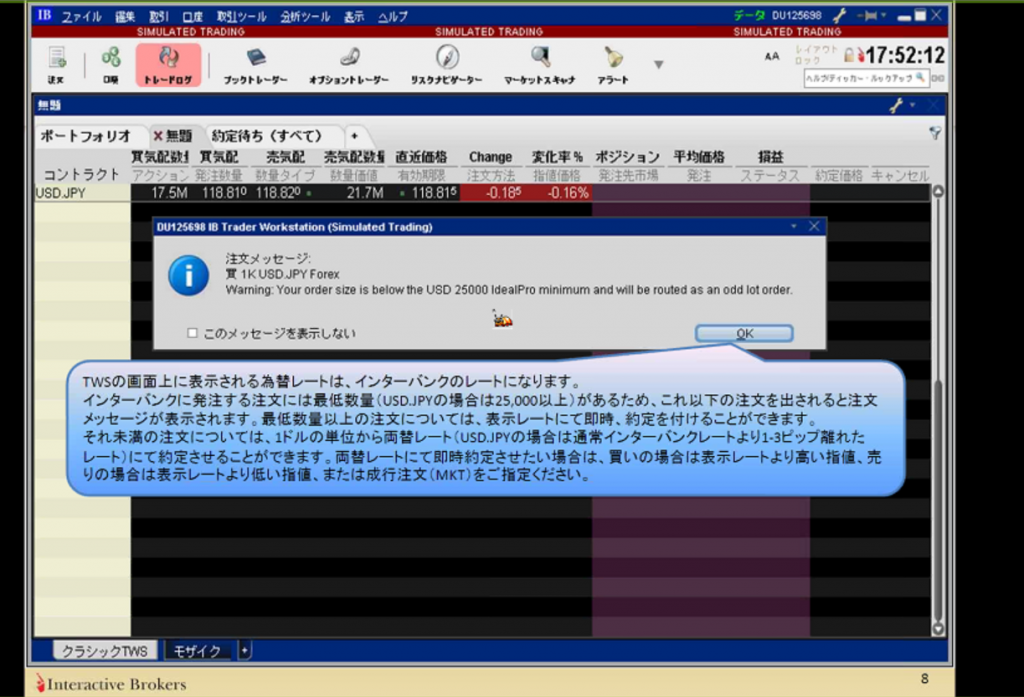Click the percent change value -0.16%
Screen dimensions: 1024x697
click(x=568, y=193)
